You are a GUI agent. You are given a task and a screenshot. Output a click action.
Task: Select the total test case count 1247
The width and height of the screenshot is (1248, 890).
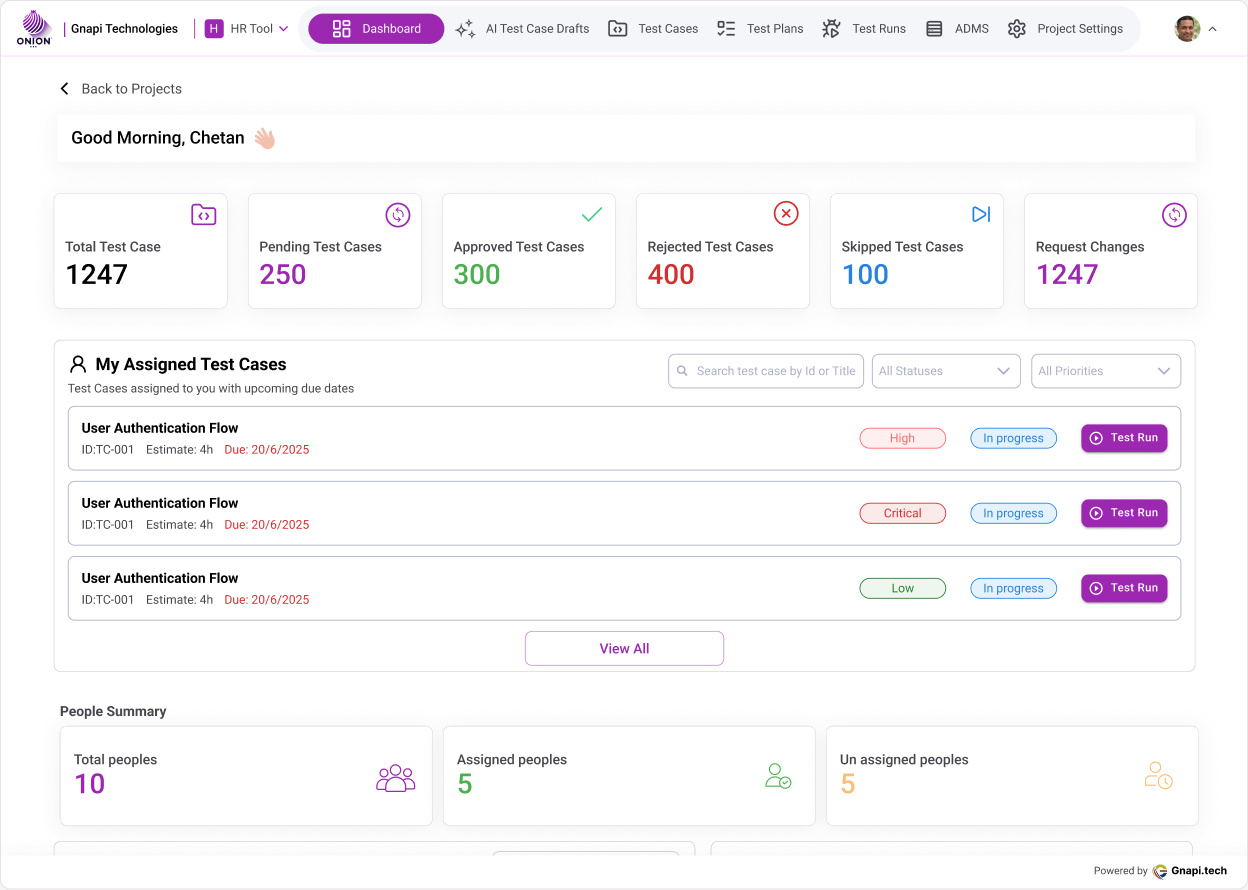pos(97,275)
